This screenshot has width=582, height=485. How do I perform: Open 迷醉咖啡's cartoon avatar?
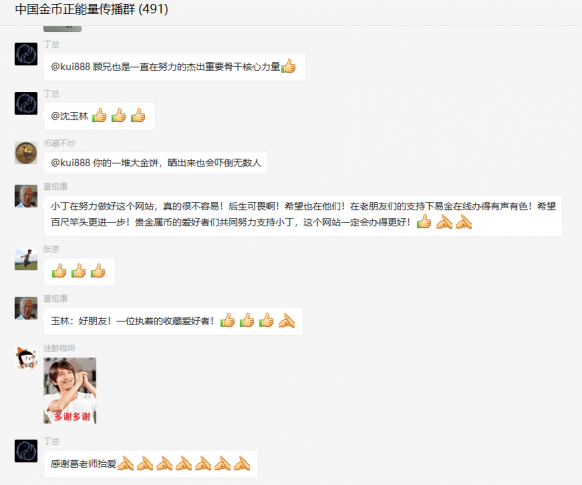coord(26,357)
